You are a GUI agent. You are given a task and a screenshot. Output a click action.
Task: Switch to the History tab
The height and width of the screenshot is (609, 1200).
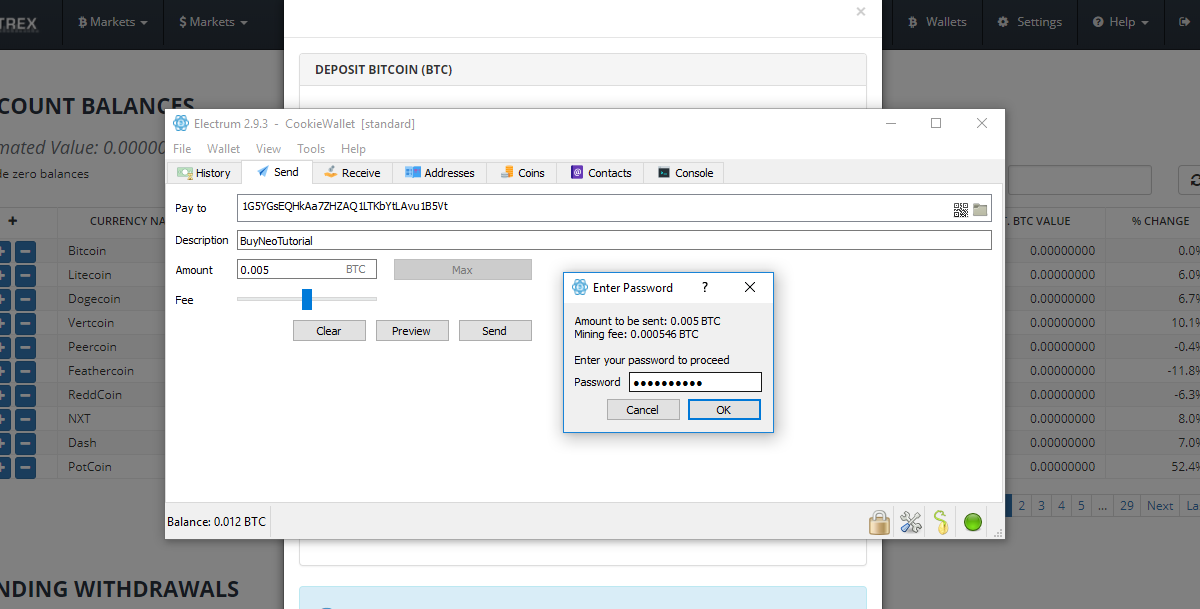coord(204,173)
